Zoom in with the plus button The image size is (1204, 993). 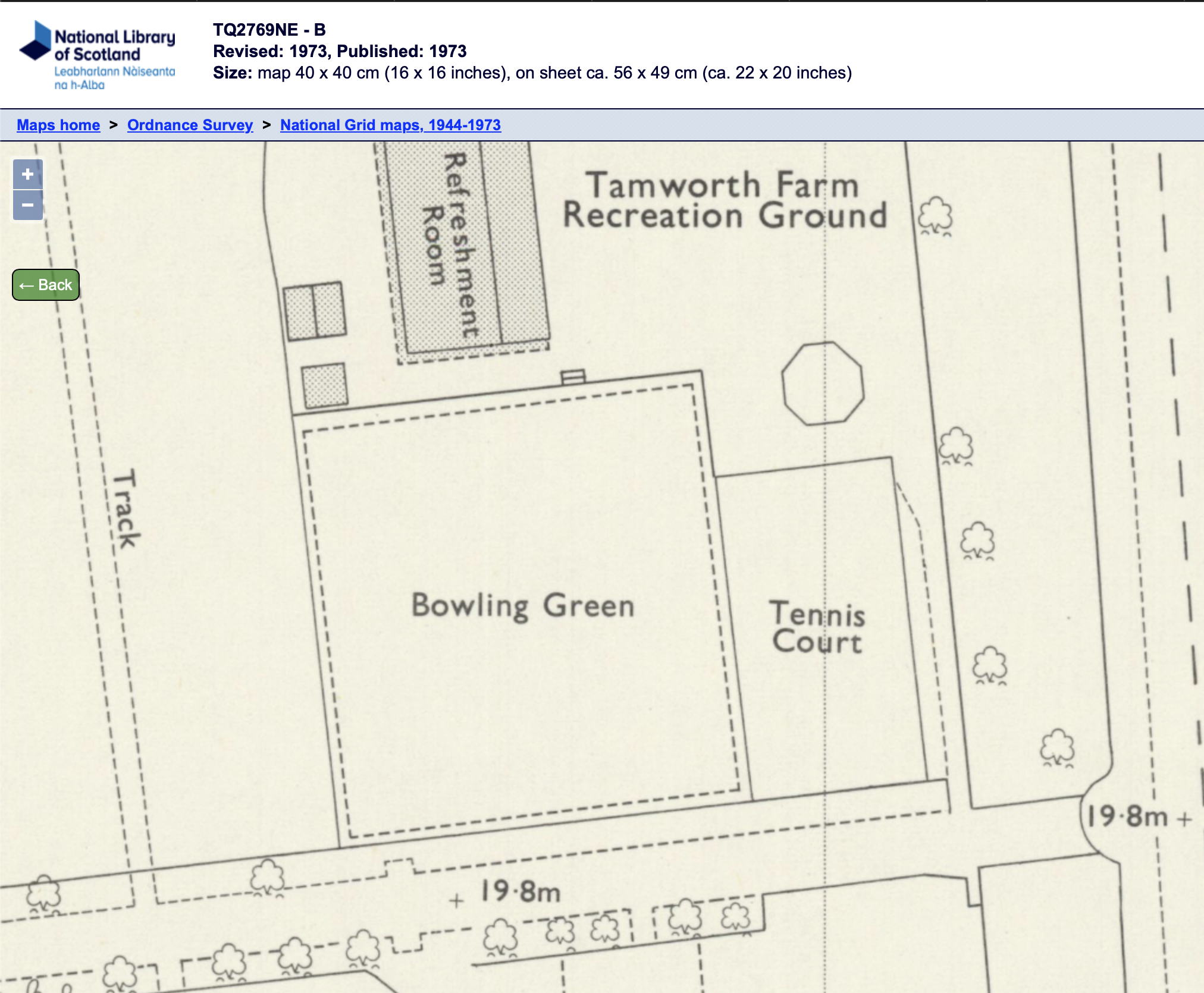click(27, 174)
